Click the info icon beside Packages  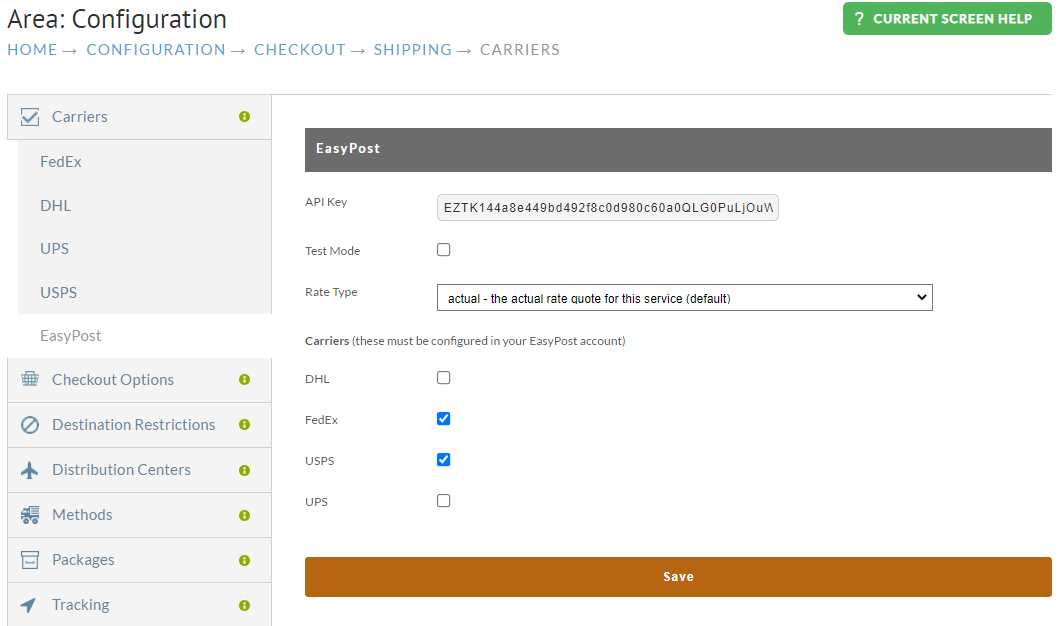point(244,560)
